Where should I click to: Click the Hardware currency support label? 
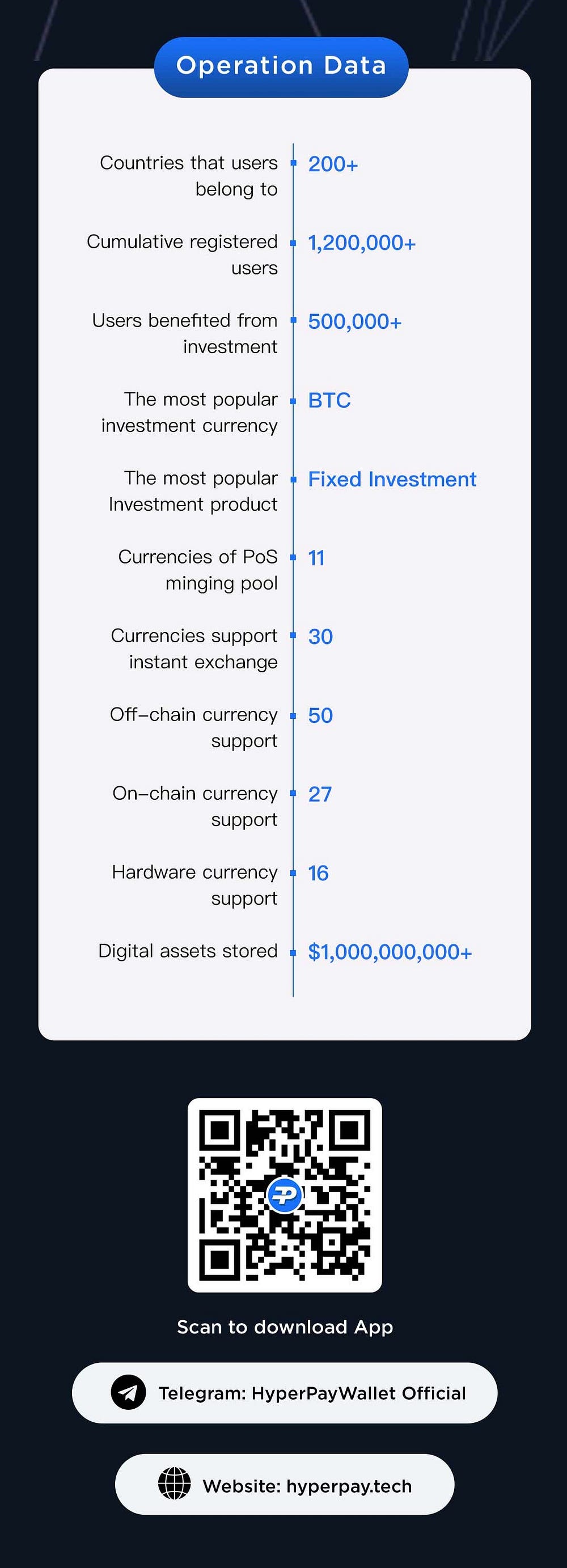click(x=195, y=885)
